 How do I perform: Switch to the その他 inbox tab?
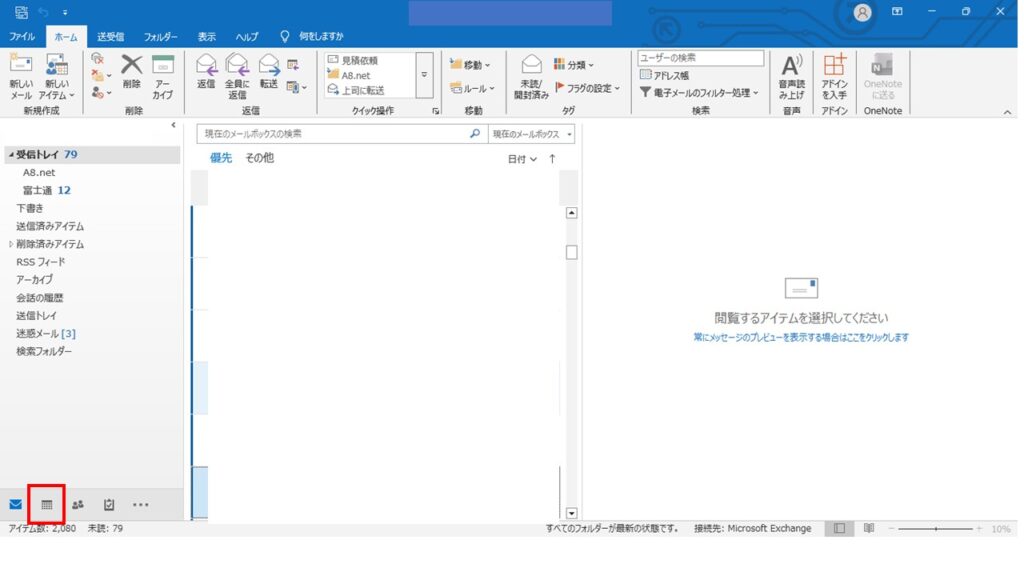pos(259,158)
